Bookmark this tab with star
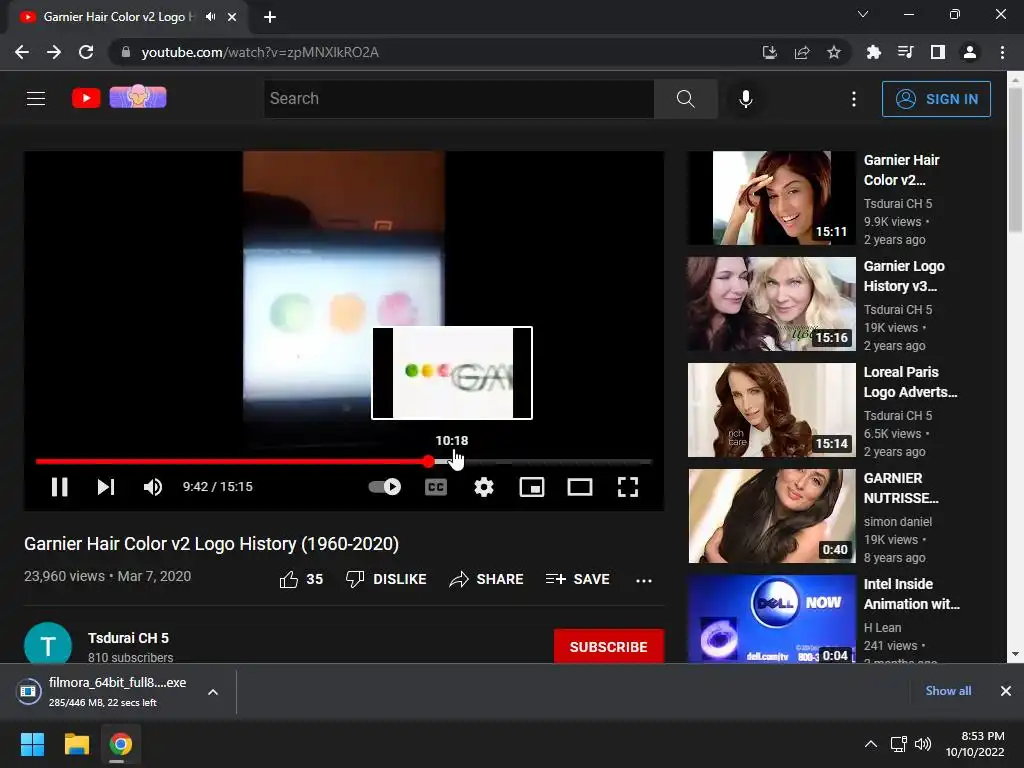 pos(834,52)
